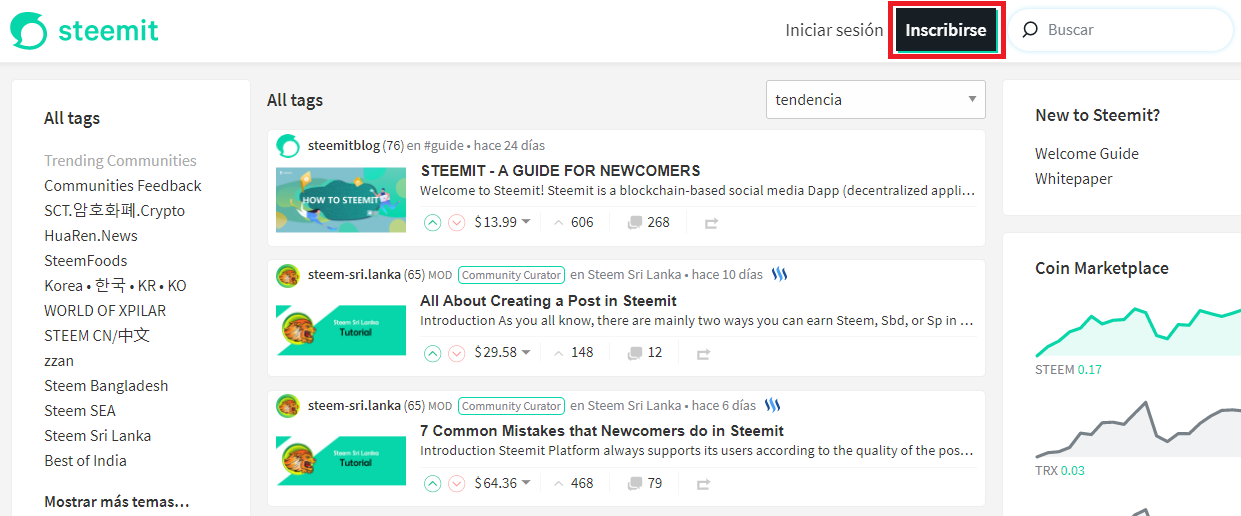The width and height of the screenshot is (1241, 516).
Task: Downvote the Guide for Newcomers post
Action: click(x=457, y=222)
